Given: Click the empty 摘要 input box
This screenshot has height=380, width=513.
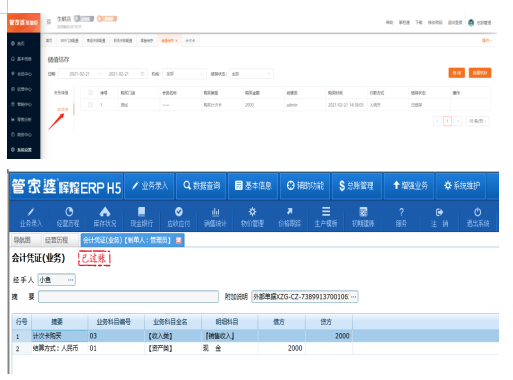Looking at the screenshot, I should pos(128,297).
